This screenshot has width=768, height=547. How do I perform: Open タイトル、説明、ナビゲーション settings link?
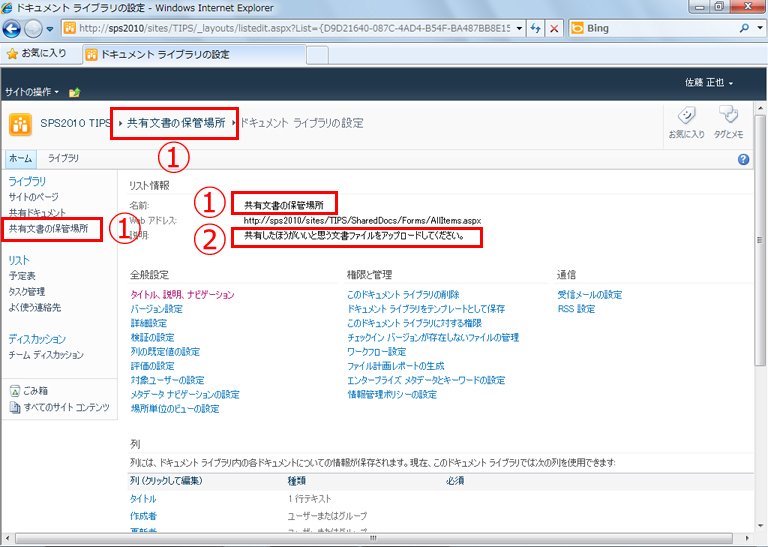tap(182, 294)
